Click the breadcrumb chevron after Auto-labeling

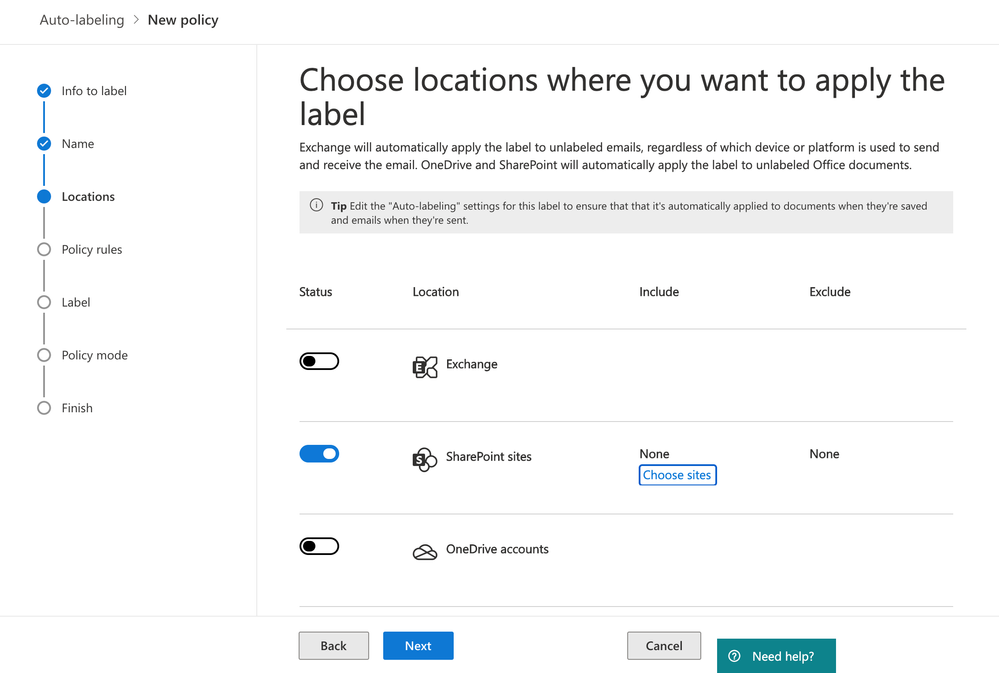(136, 20)
